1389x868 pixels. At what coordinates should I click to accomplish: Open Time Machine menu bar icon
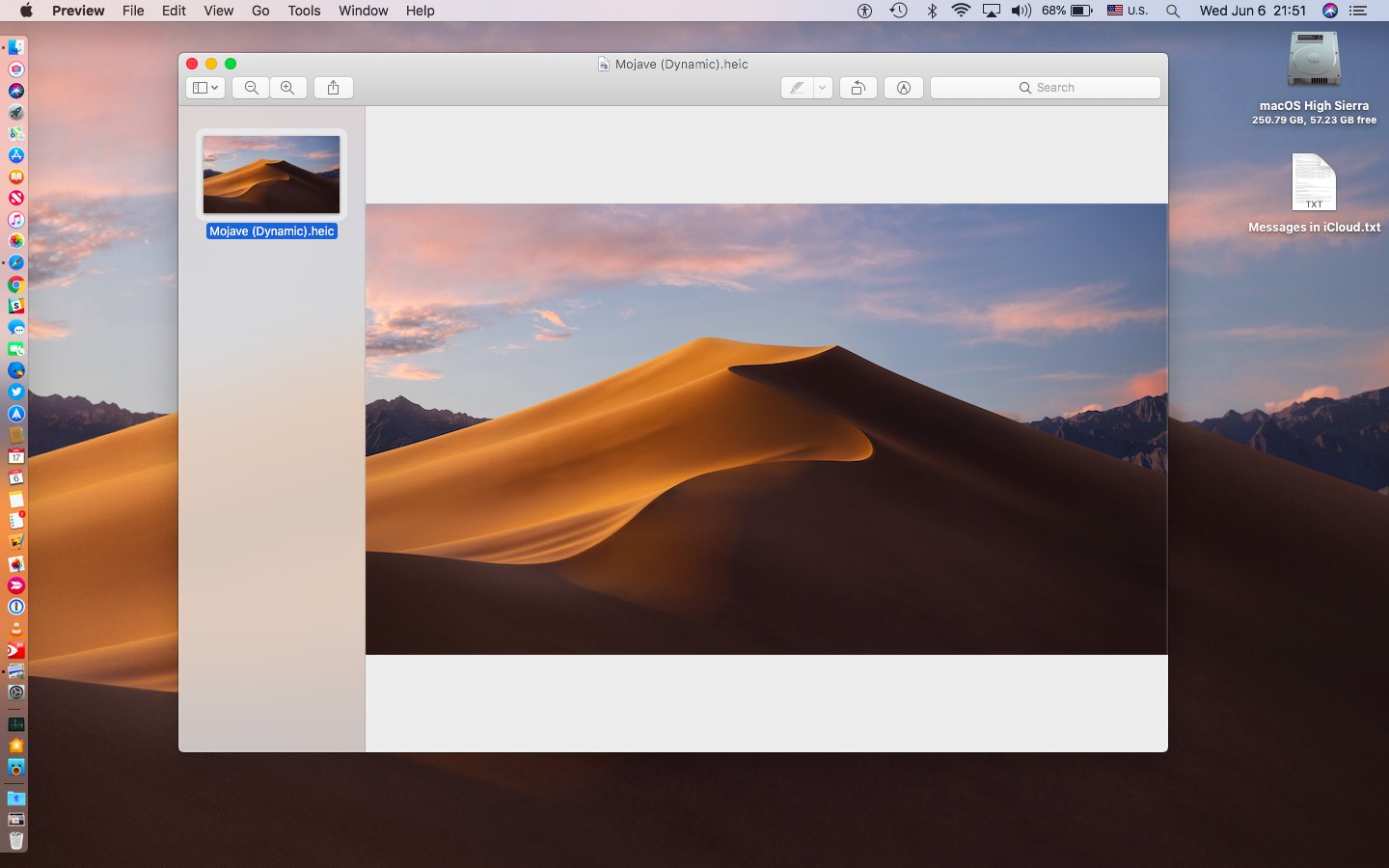[x=898, y=11]
